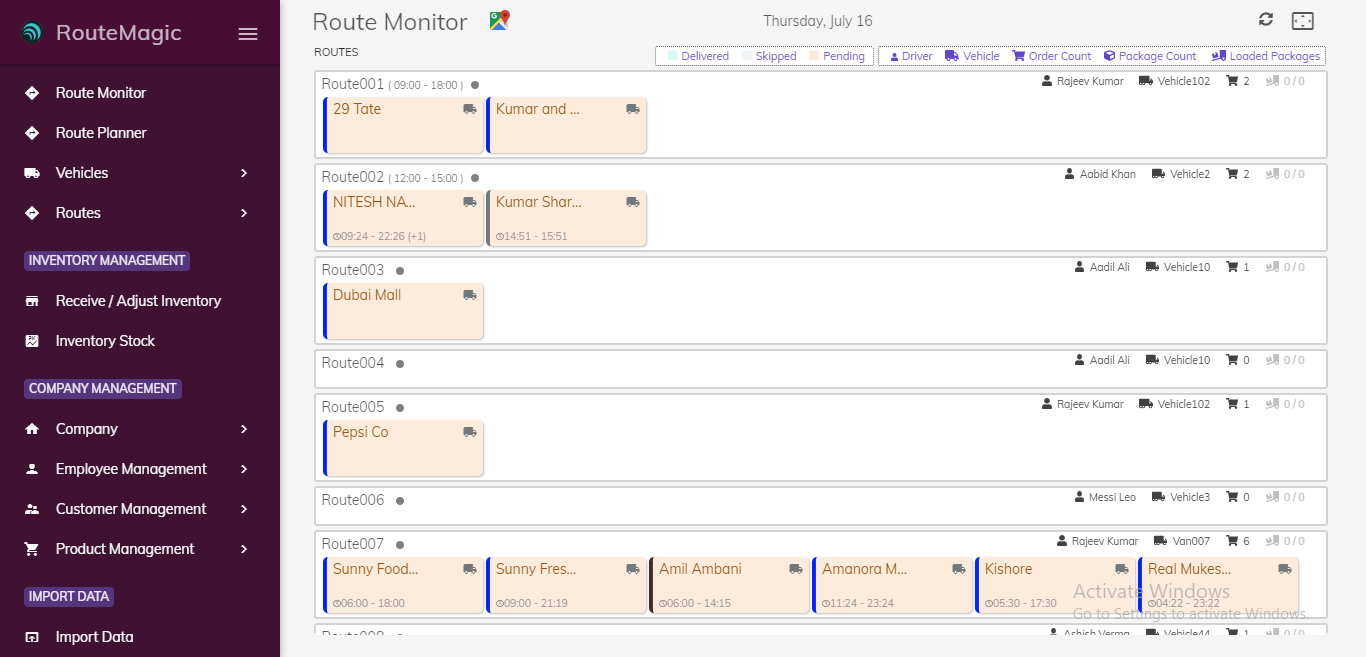Toggle the Pending legend filter

[837, 56]
